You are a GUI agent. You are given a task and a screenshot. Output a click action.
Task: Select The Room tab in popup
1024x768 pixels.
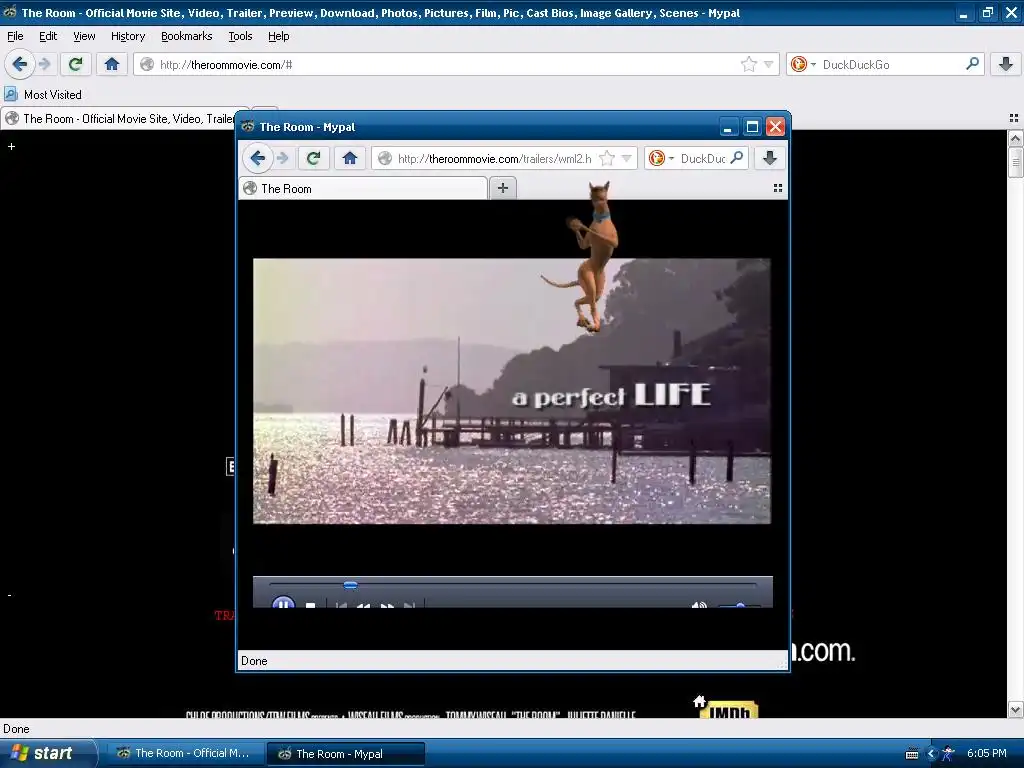pos(363,189)
